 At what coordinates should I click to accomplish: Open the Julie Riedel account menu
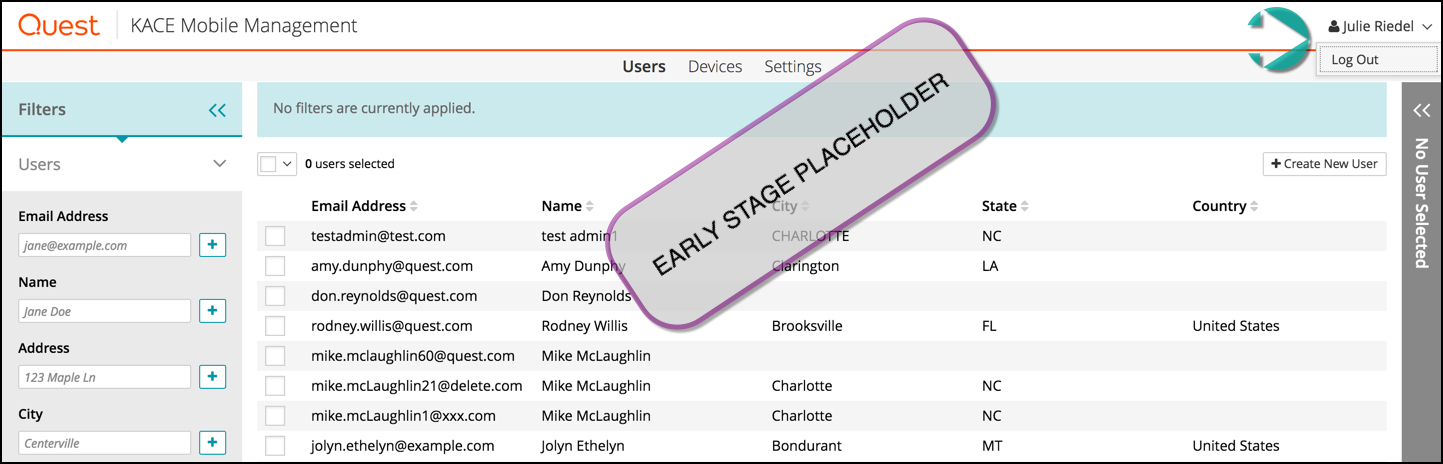[1381, 27]
